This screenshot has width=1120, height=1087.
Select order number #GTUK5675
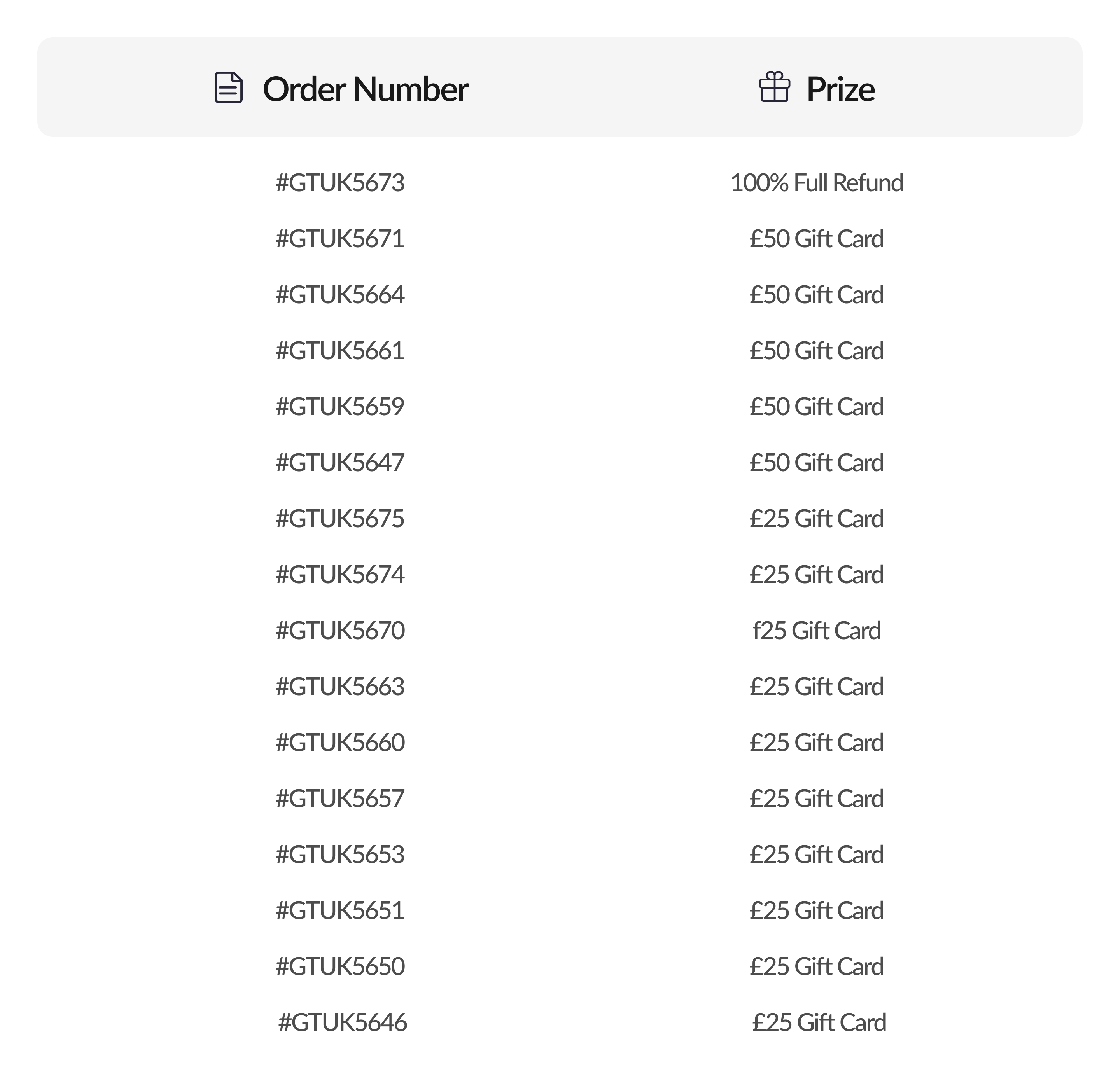point(340,519)
